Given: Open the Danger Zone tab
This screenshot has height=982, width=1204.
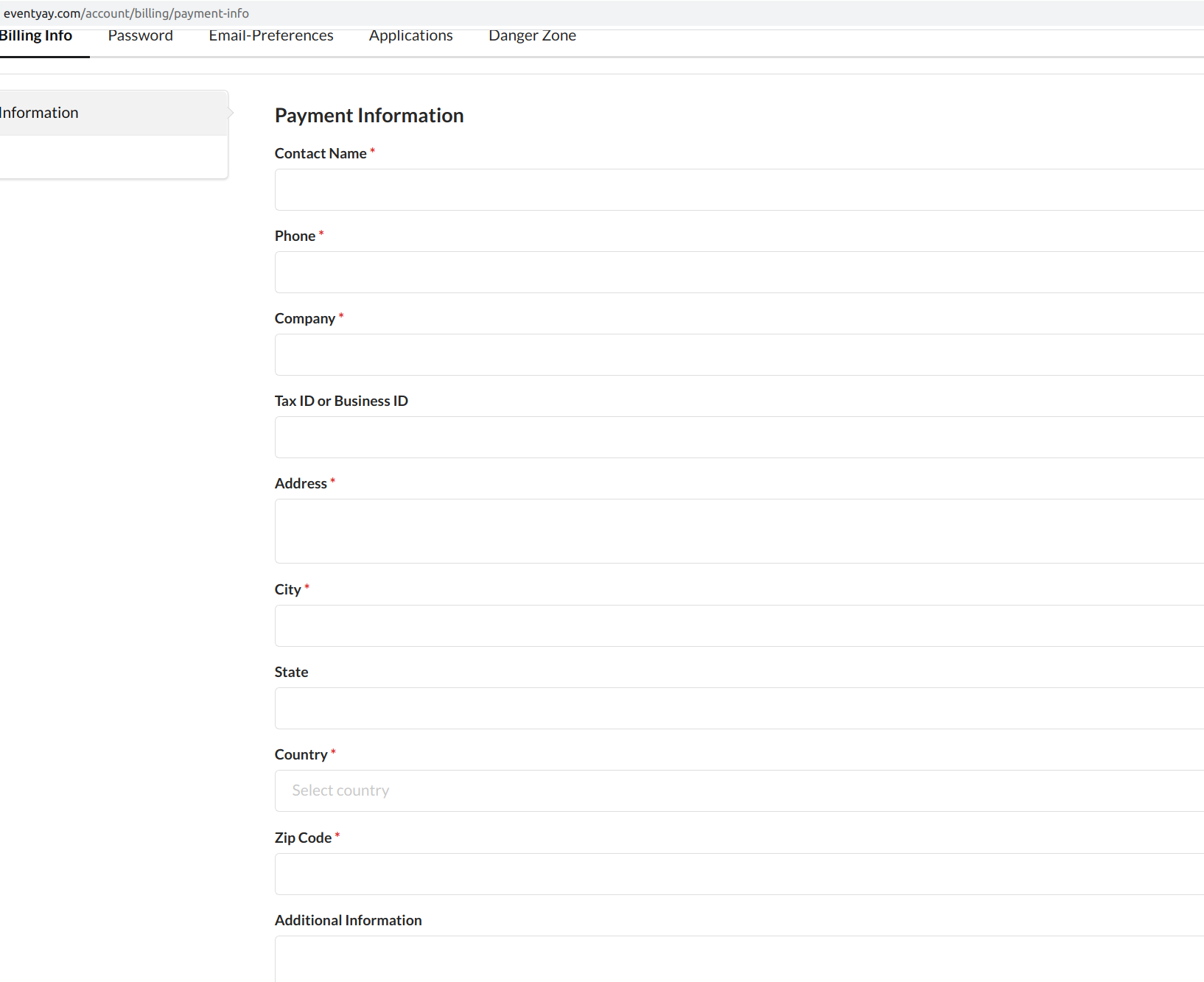Looking at the screenshot, I should pyautogui.click(x=533, y=36).
